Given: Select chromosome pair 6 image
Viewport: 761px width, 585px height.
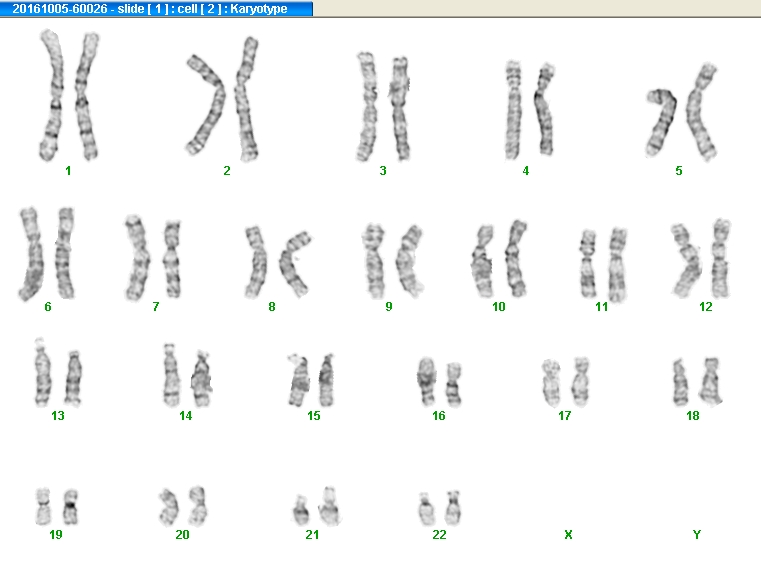Looking at the screenshot, I should click(x=47, y=253).
